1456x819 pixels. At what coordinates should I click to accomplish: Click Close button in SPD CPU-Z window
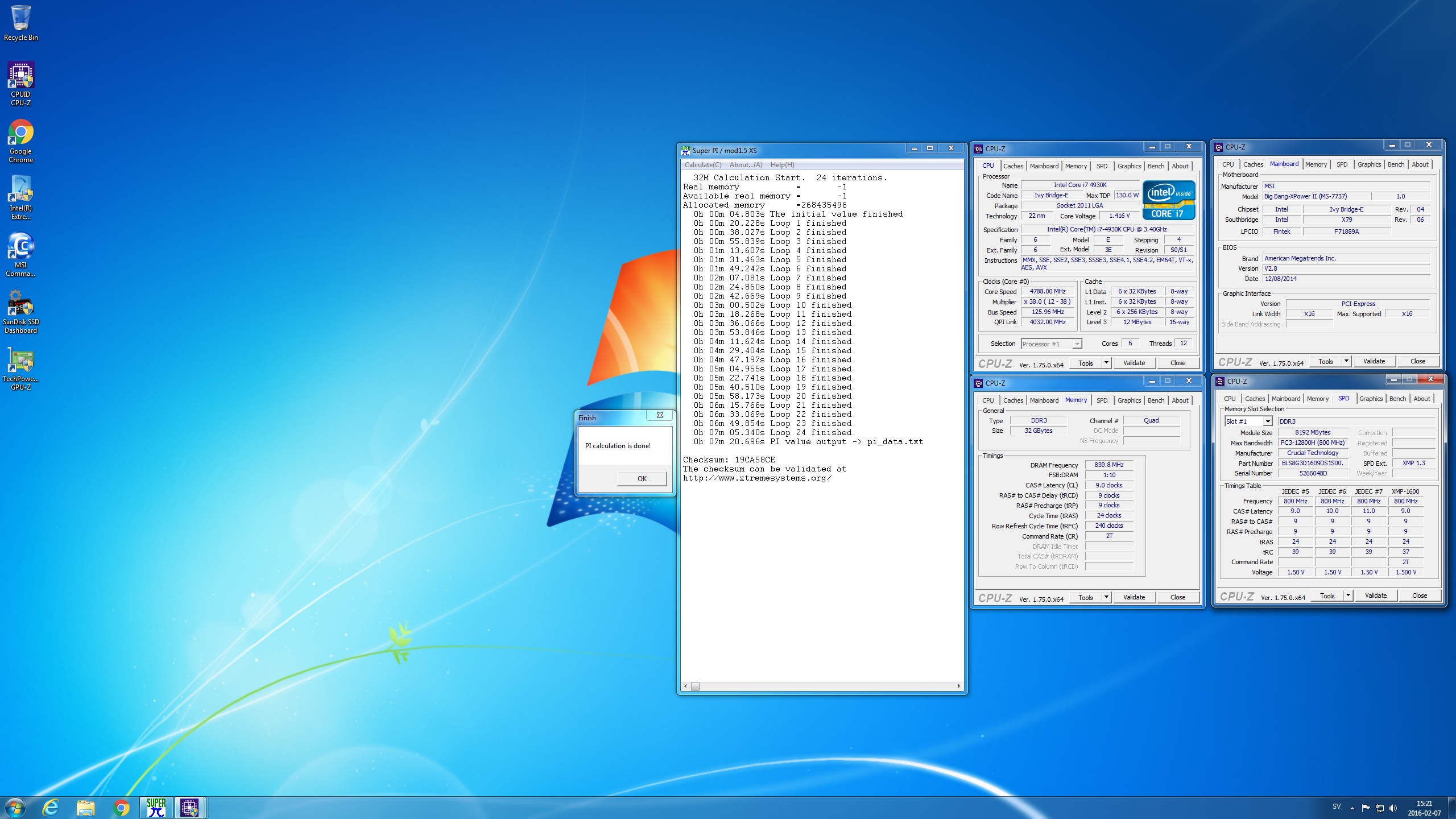(1420, 595)
